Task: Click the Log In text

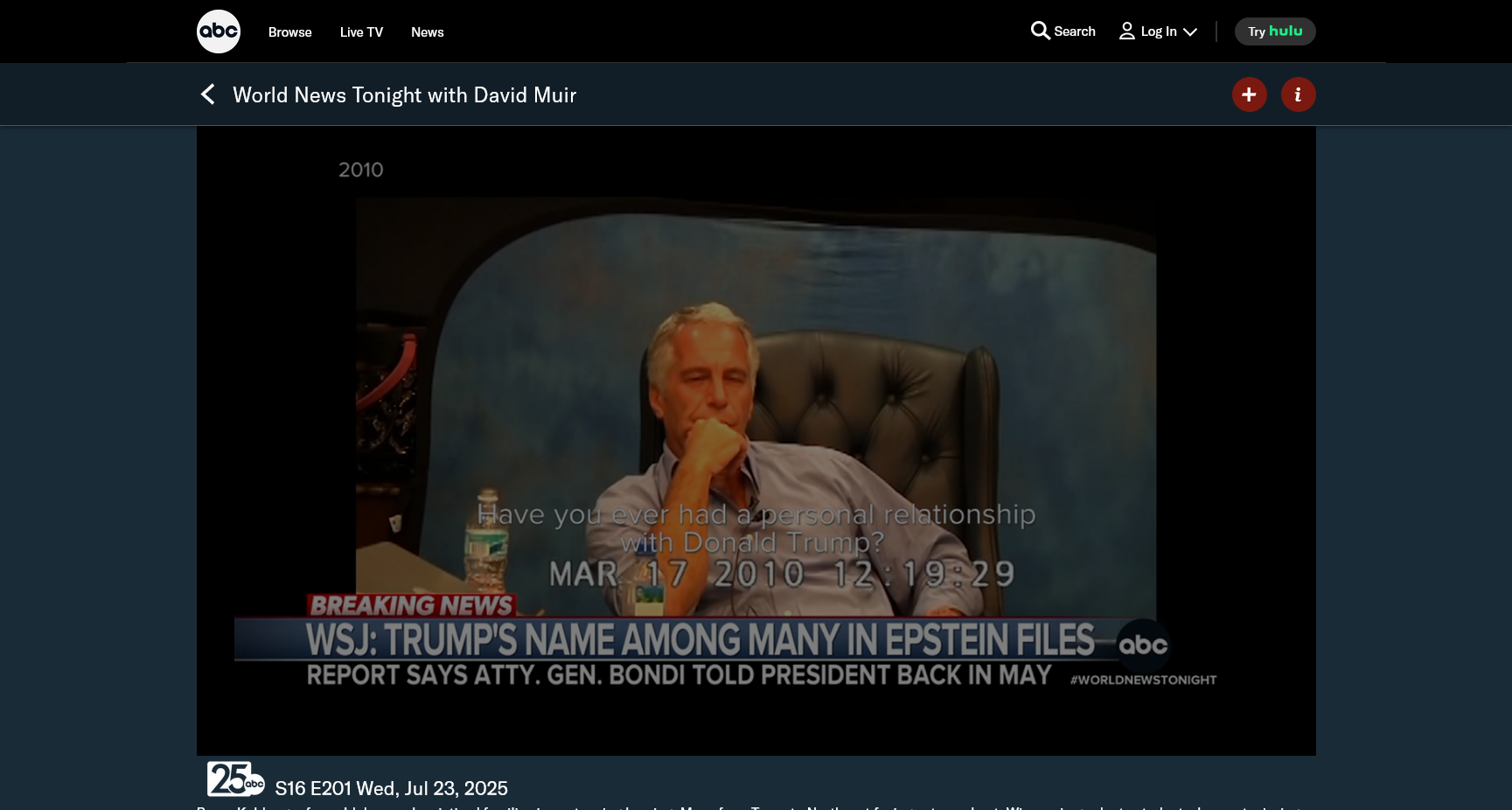Action: pyautogui.click(x=1159, y=31)
